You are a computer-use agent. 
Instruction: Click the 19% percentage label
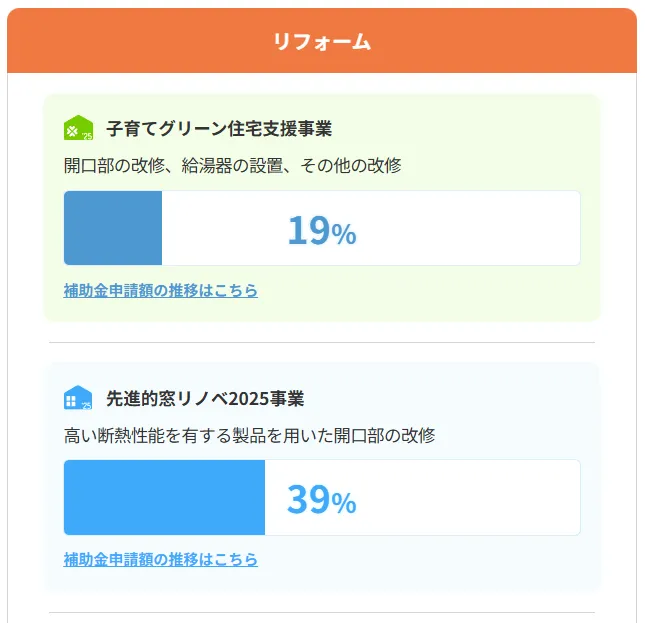coord(321,230)
